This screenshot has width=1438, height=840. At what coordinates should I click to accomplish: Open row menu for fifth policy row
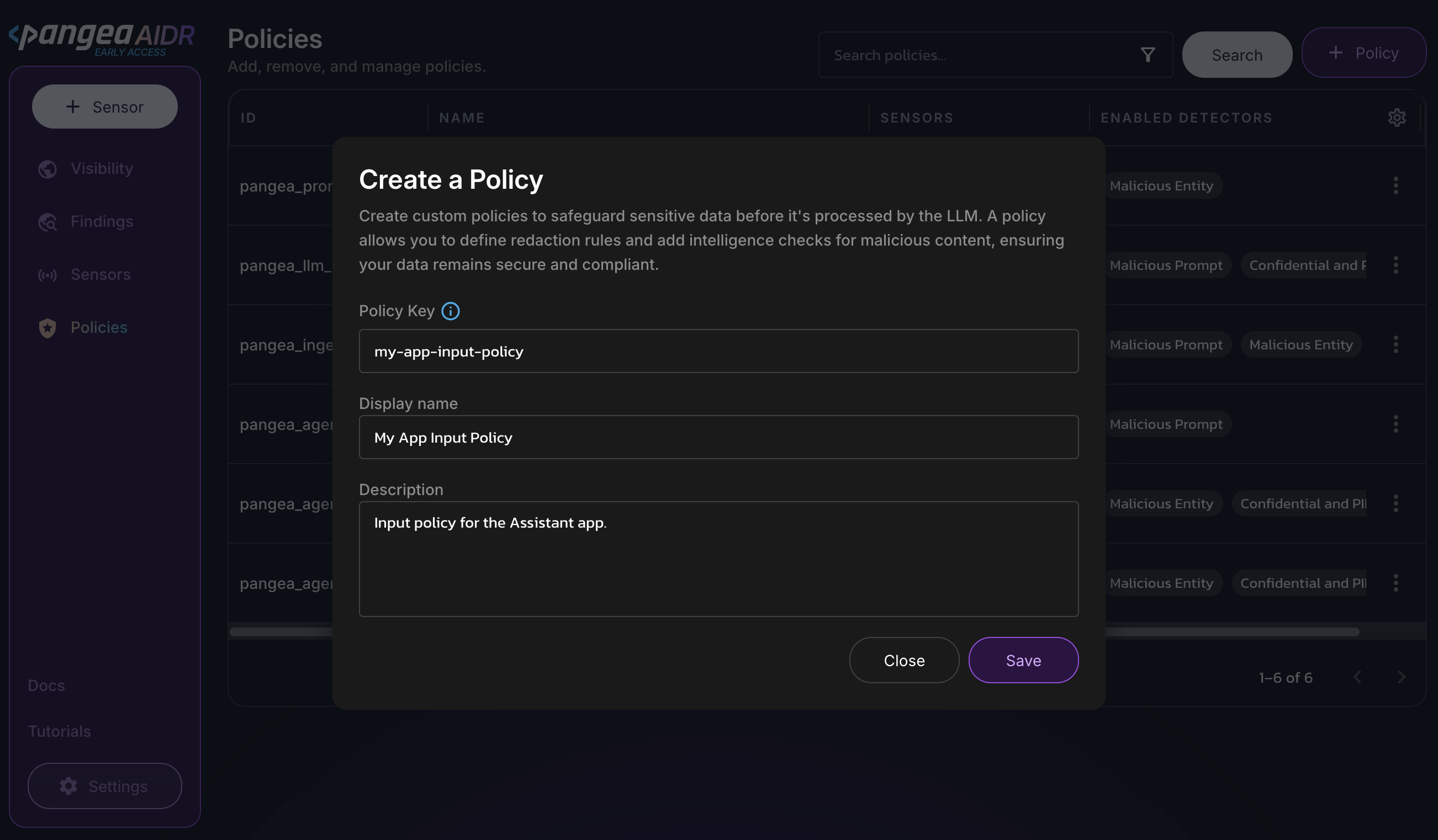(1396, 503)
